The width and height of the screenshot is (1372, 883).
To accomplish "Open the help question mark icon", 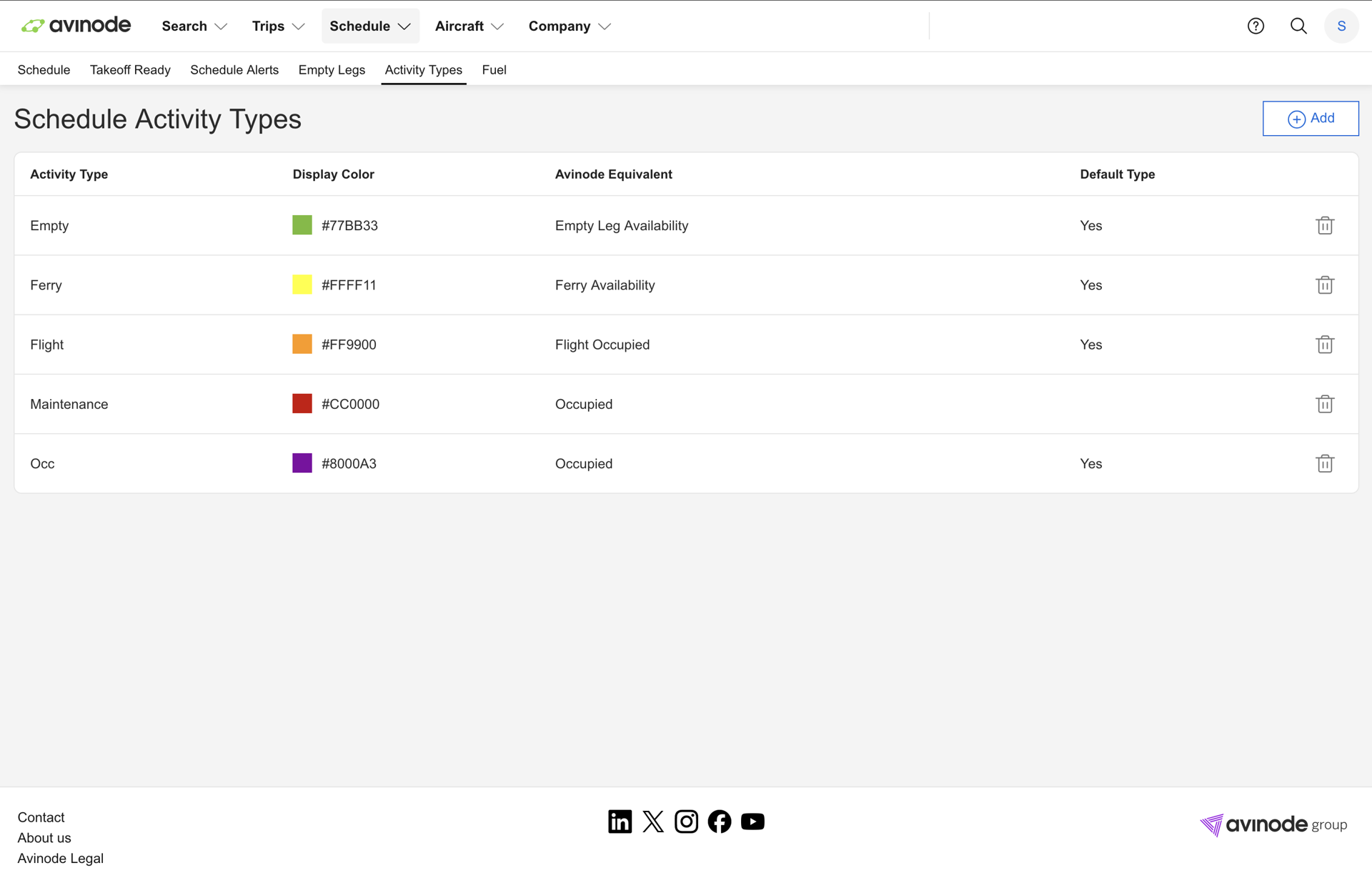I will click(1256, 26).
